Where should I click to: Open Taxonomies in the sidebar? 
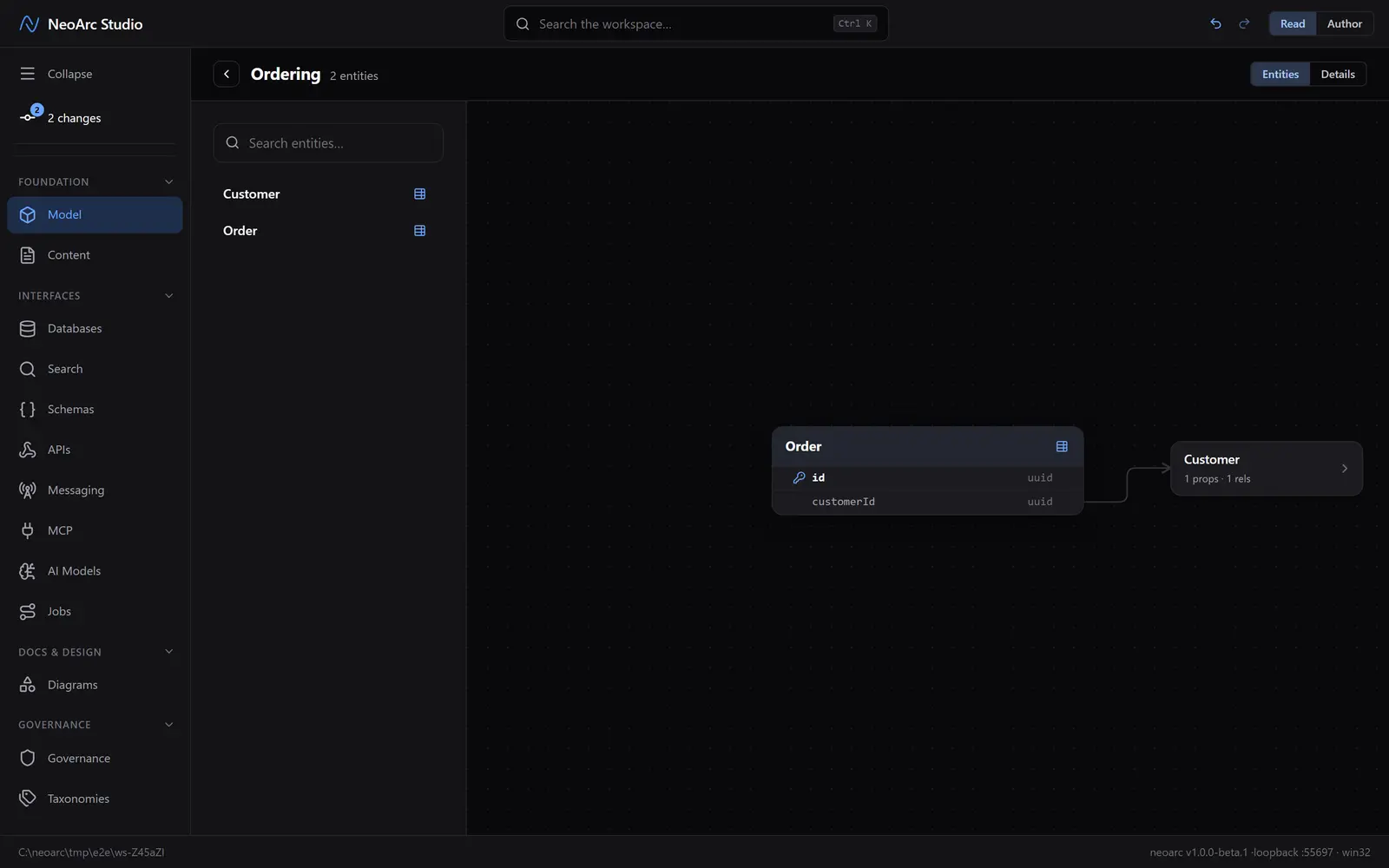click(95, 799)
